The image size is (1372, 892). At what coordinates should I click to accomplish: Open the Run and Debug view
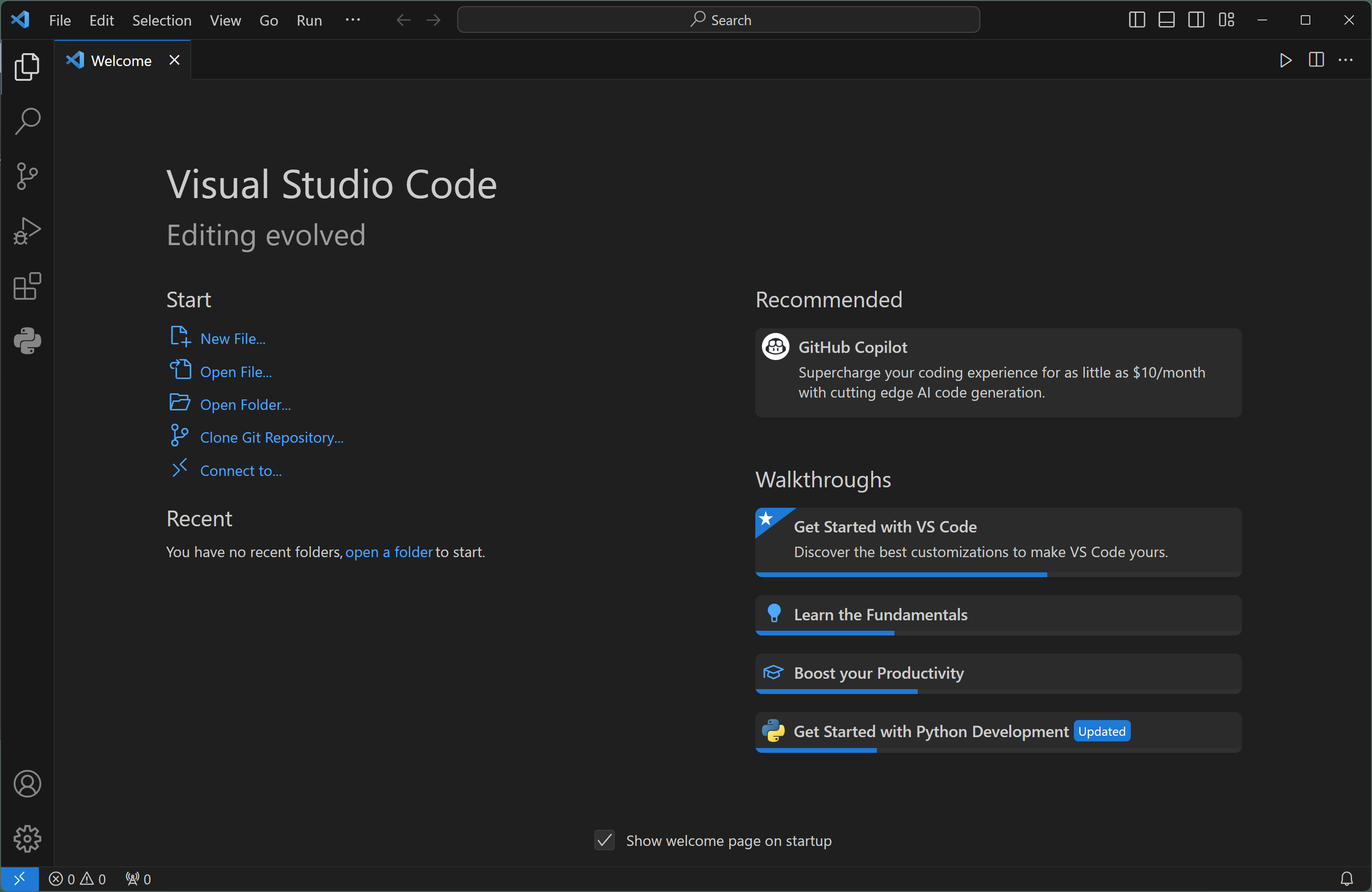pyautogui.click(x=27, y=231)
